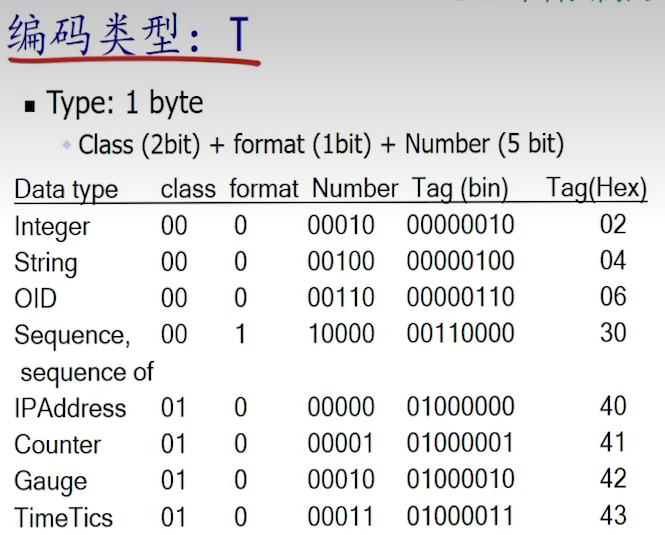Viewport: 665px width, 535px height.
Task: Click Number value "00011" in TimeTics row
Action: 341,517
